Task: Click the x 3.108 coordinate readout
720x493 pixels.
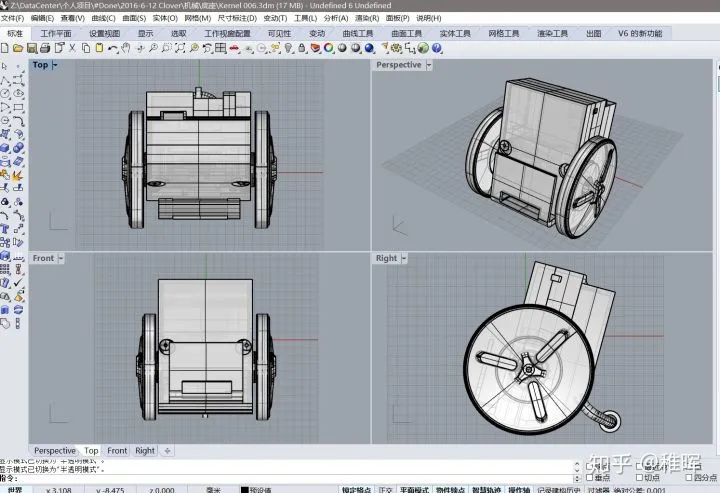Action: (x=58, y=489)
